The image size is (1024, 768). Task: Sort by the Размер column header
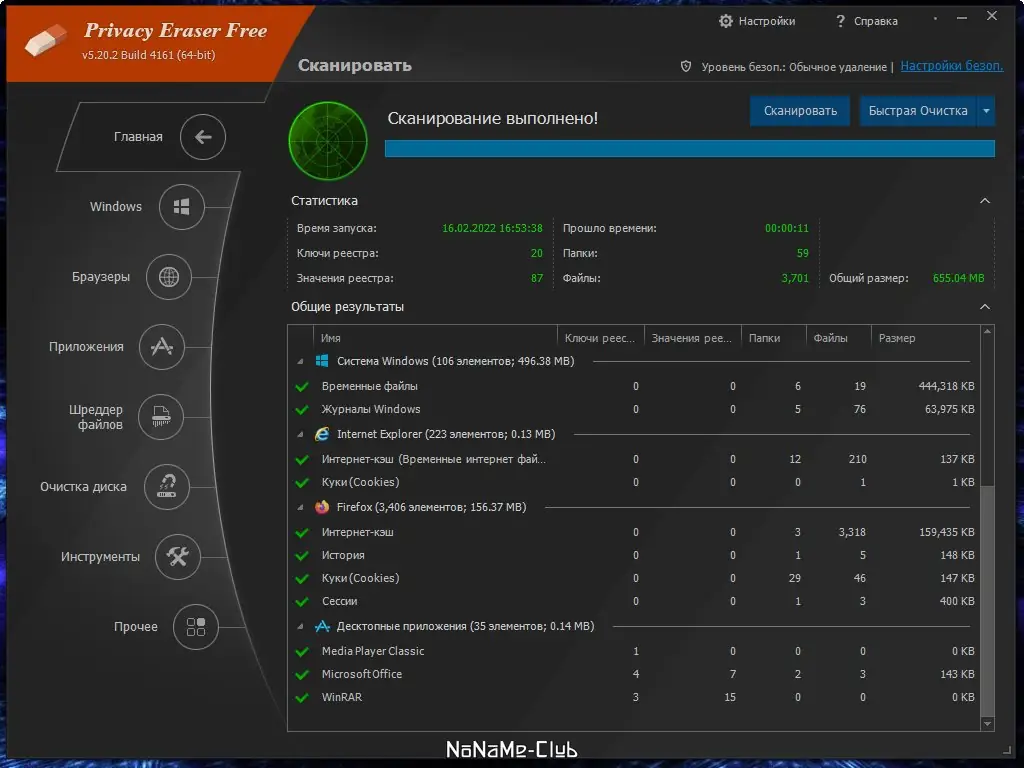click(925, 338)
